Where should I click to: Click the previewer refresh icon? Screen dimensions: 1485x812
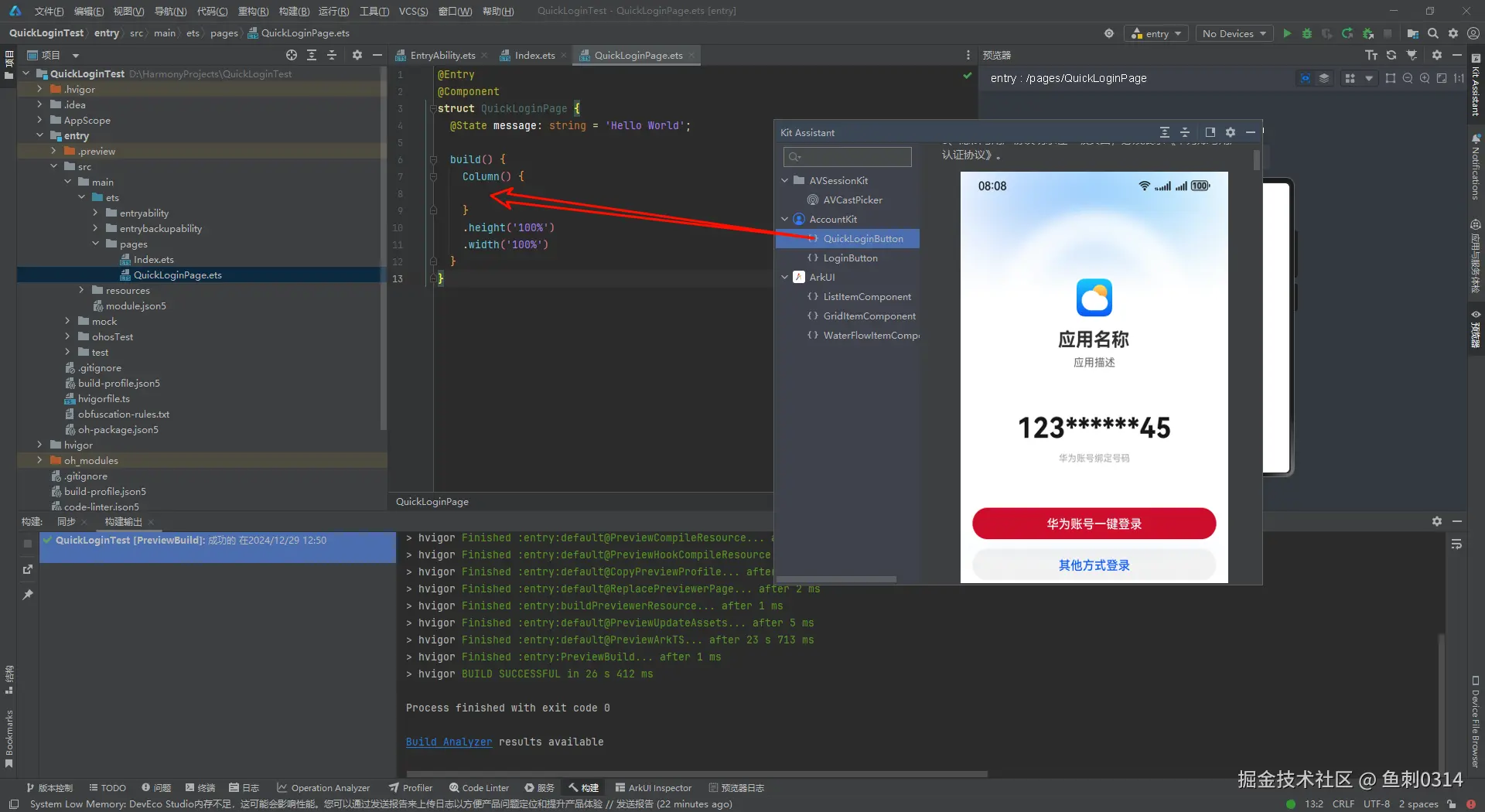[1391, 55]
